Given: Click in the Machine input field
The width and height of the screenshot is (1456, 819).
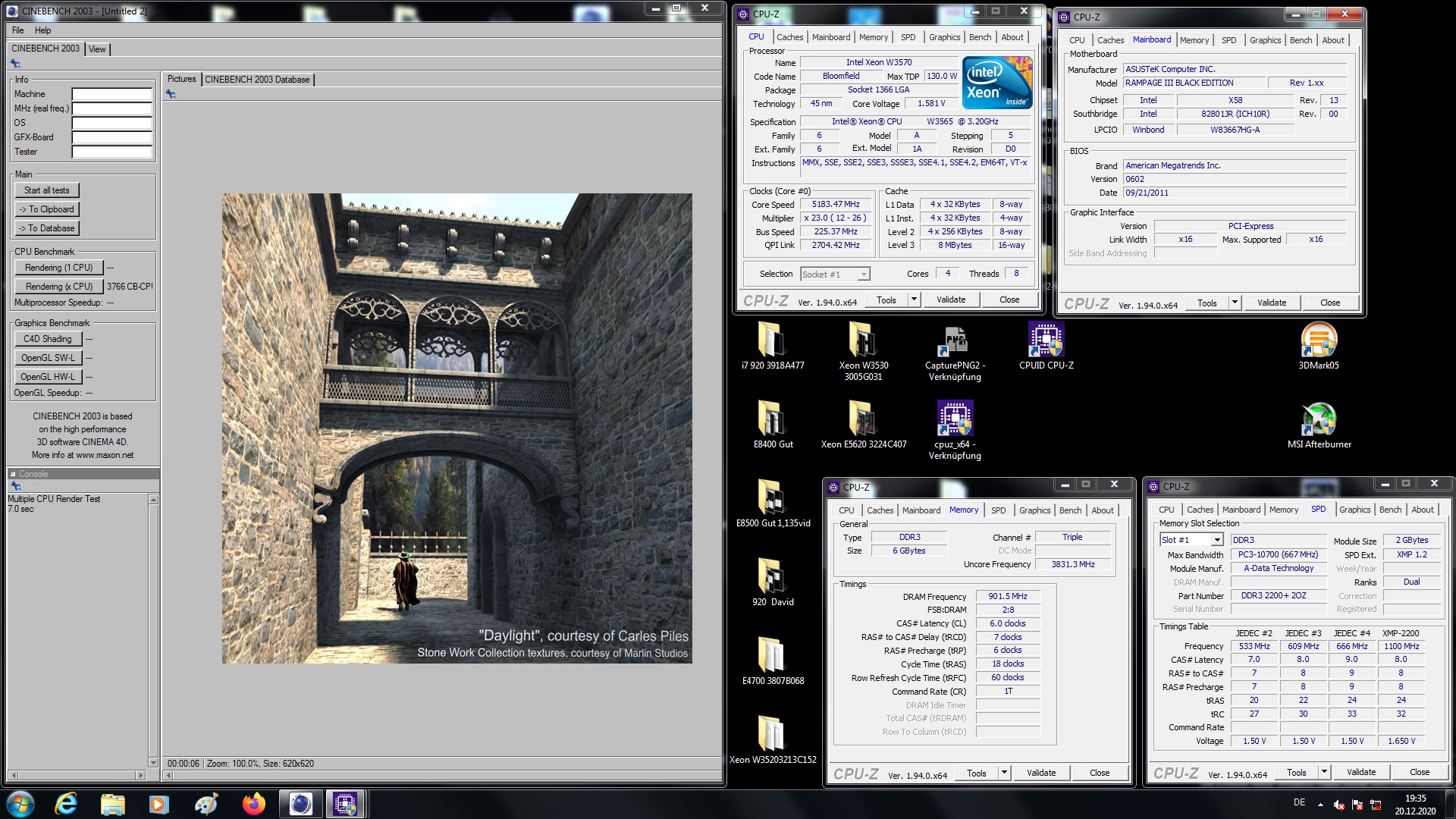Looking at the screenshot, I should [x=112, y=94].
